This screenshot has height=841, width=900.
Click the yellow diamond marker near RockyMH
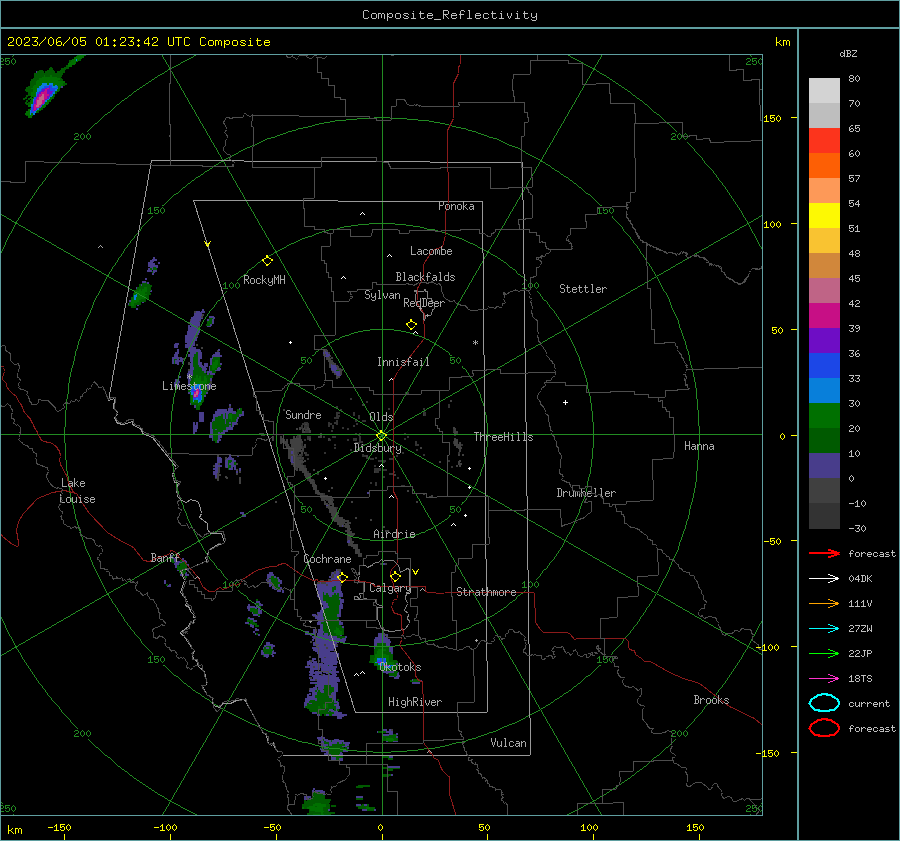[267, 261]
